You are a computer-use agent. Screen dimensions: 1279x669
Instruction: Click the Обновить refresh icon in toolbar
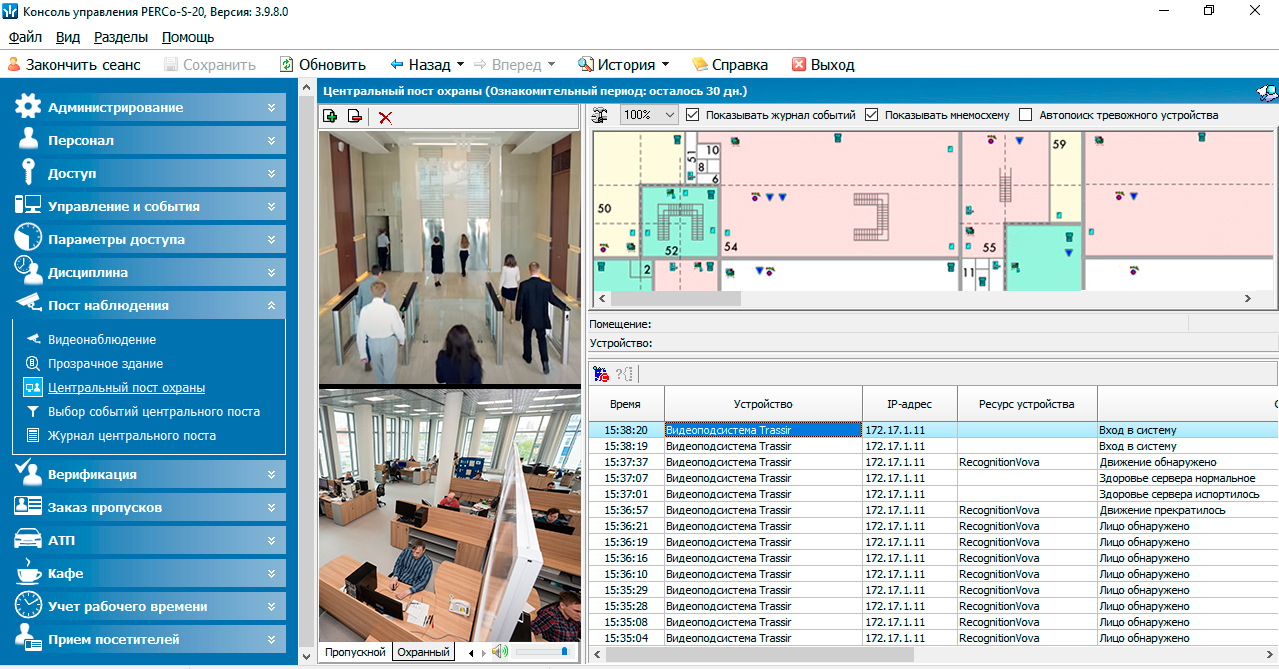[x=287, y=64]
